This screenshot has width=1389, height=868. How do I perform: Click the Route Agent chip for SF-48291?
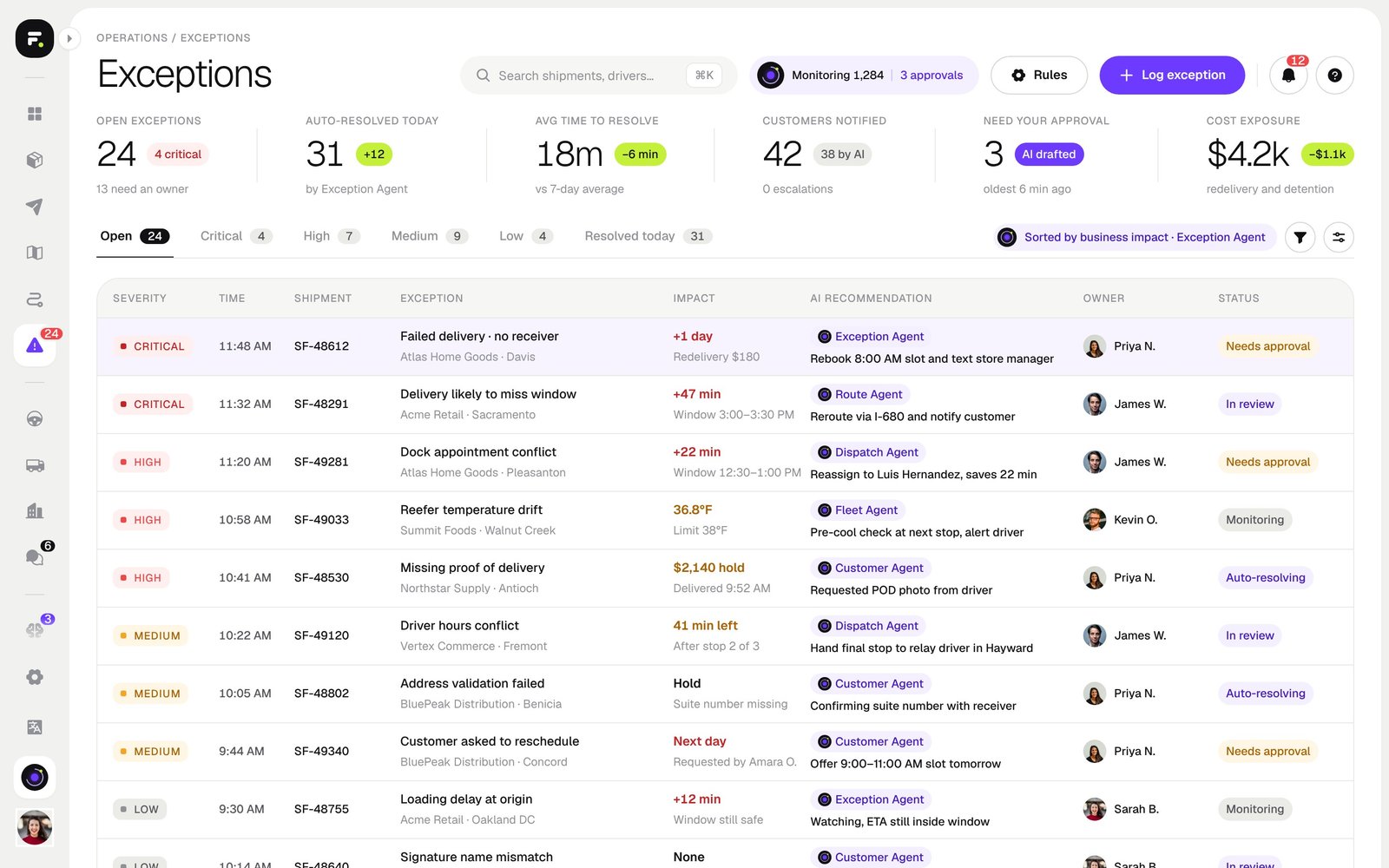click(x=860, y=395)
